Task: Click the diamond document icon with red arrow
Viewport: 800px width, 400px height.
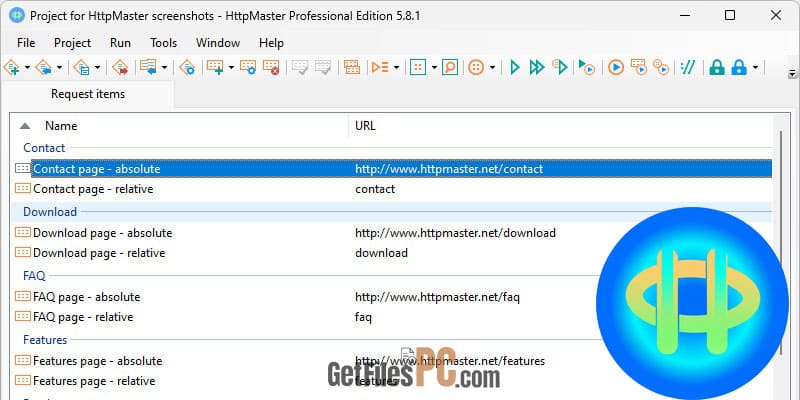Action: (120, 67)
